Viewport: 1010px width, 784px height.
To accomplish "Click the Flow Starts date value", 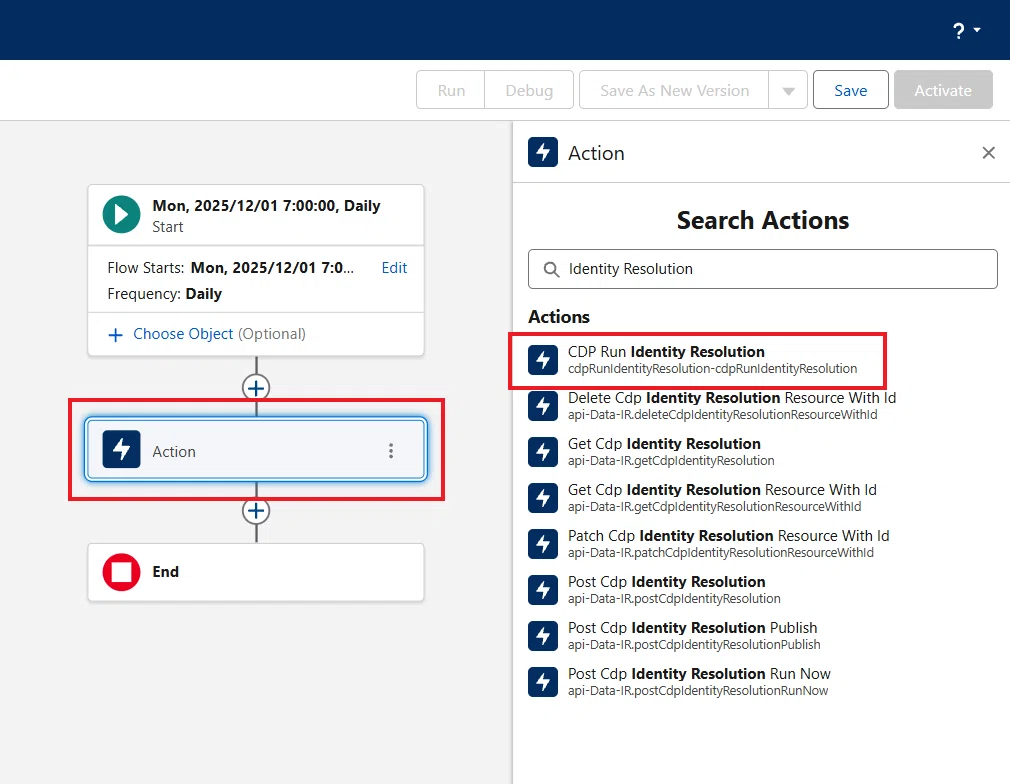I will tap(272, 267).
